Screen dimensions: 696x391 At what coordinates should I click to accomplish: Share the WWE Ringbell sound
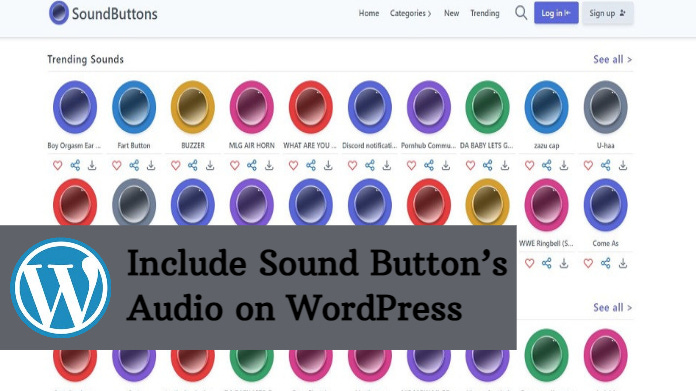tap(546, 263)
